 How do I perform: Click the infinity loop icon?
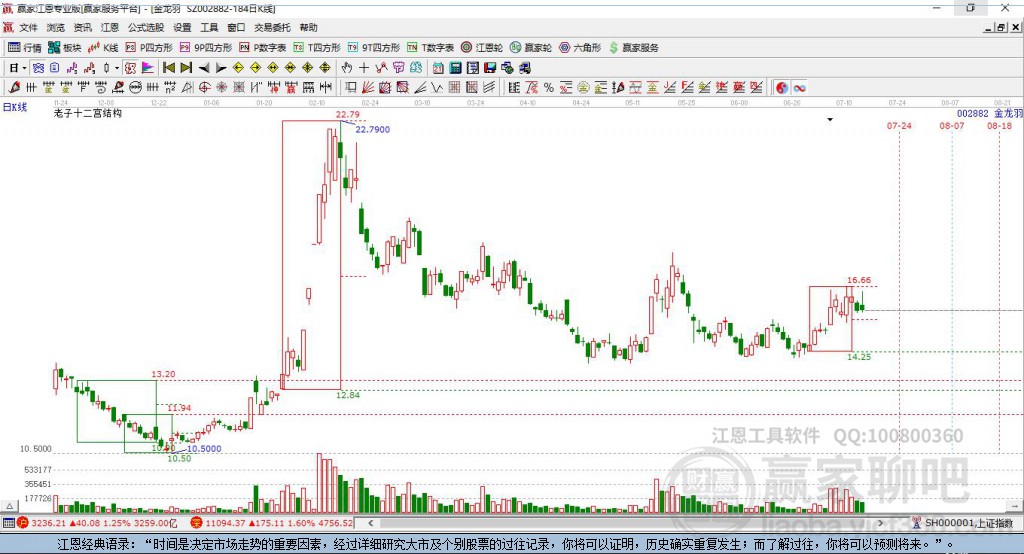[799, 88]
